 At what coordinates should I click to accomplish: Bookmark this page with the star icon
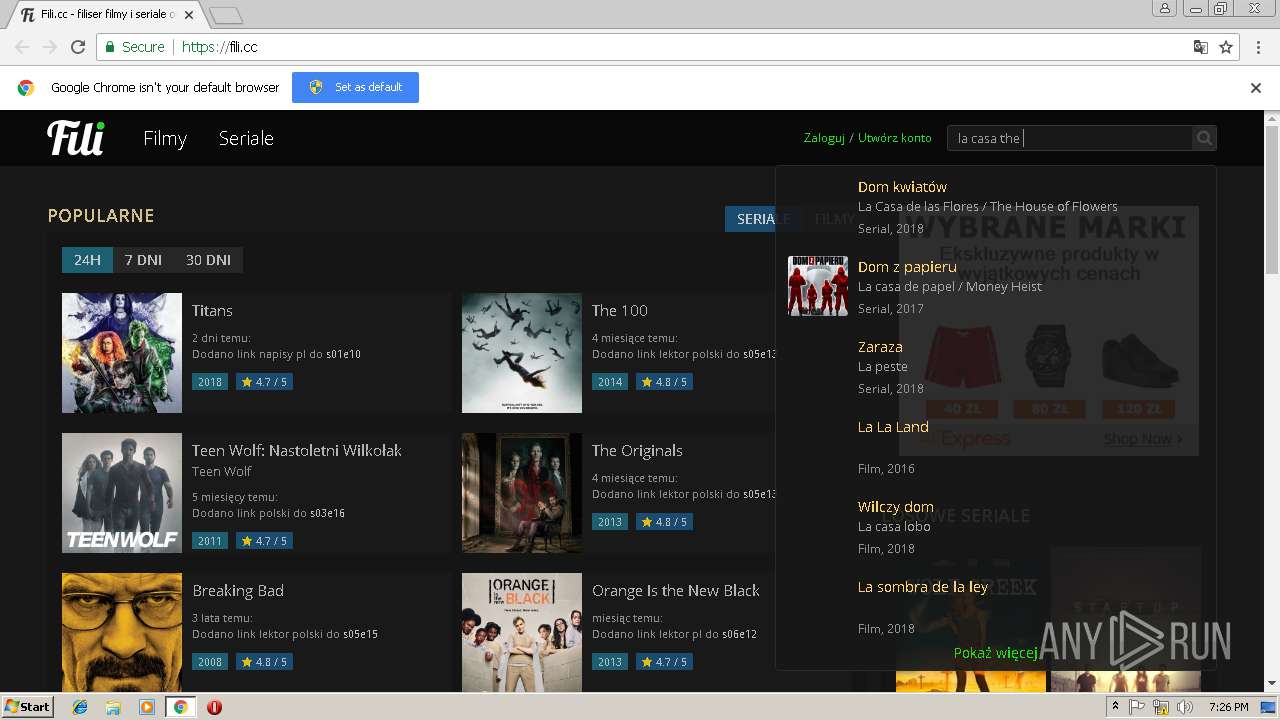[1226, 47]
